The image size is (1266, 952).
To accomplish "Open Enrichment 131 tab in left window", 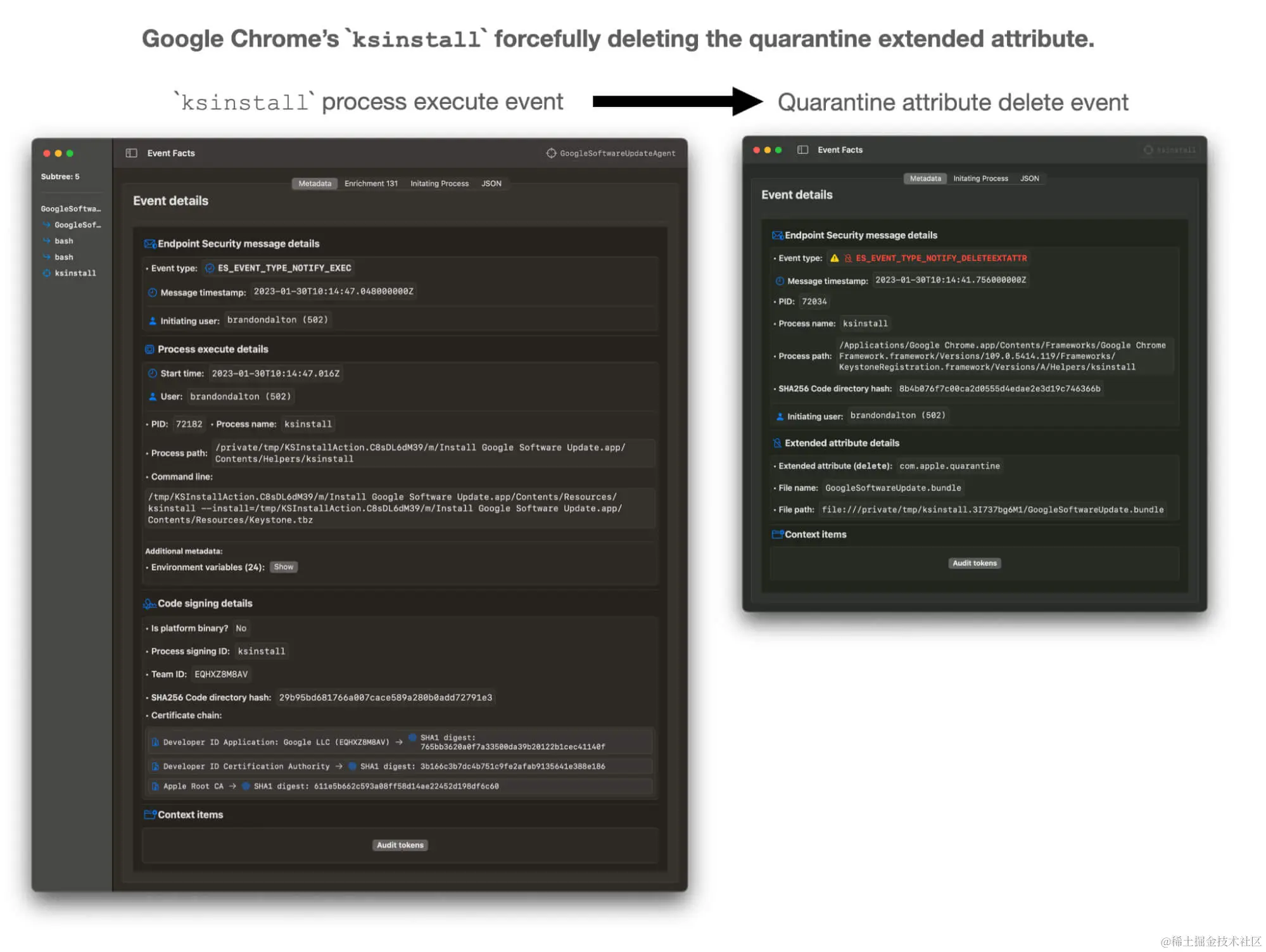I will pyautogui.click(x=371, y=184).
